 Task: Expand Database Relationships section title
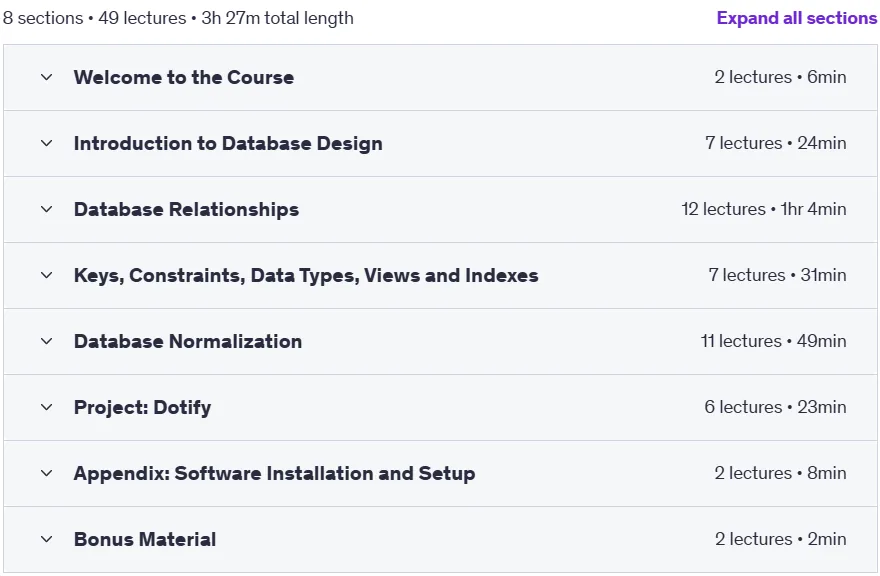coord(186,209)
